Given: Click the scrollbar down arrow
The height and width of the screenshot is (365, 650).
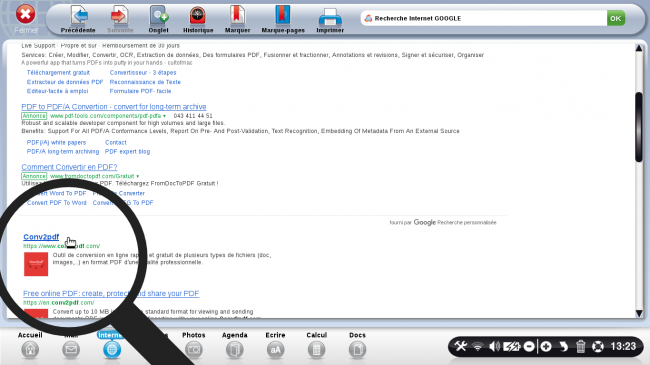Looking at the screenshot, I should [x=639, y=314].
